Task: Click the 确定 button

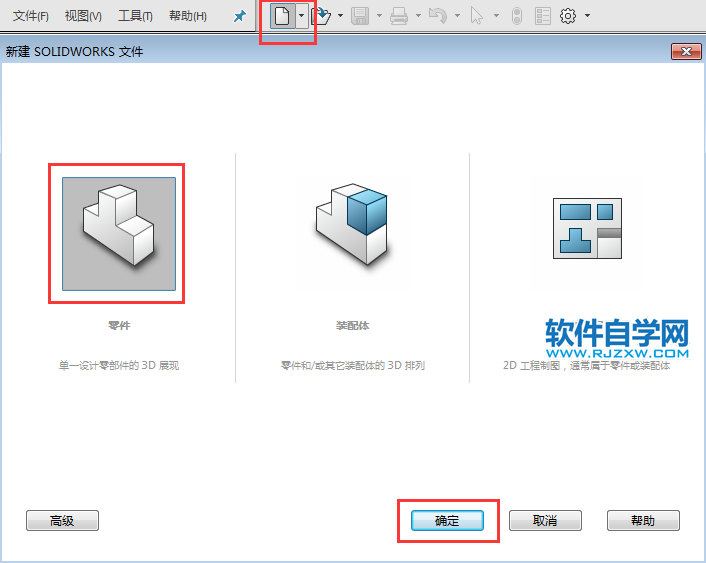Action: point(447,521)
